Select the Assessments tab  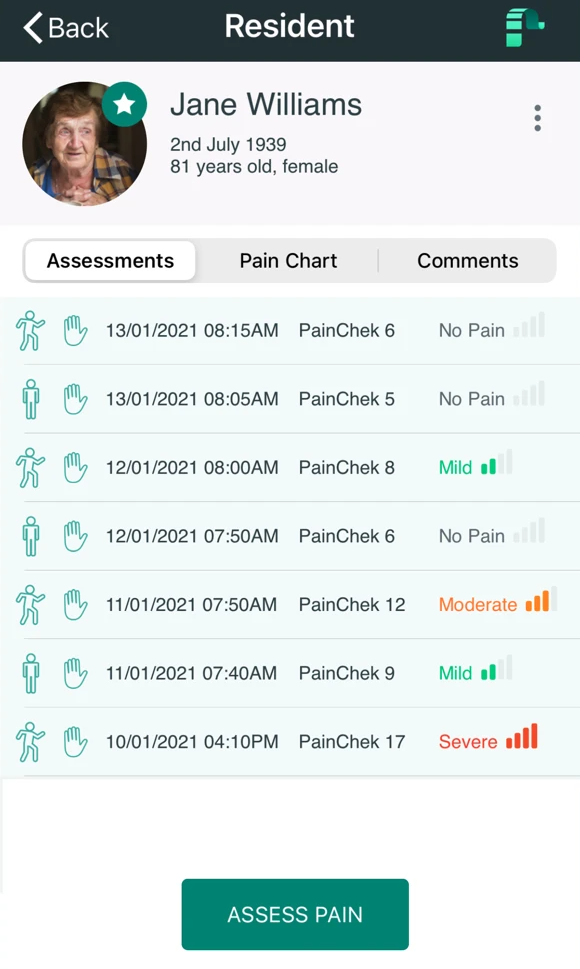click(111, 261)
